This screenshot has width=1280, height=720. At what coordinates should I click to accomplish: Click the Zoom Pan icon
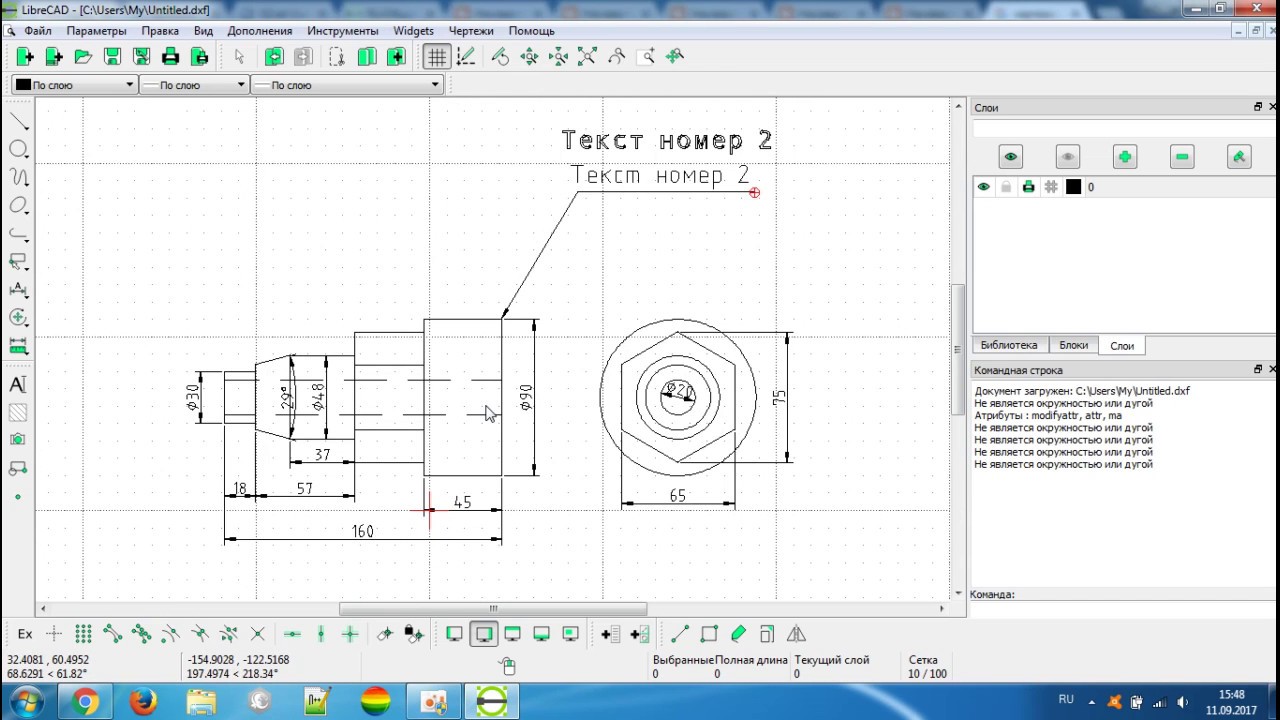(675, 57)
